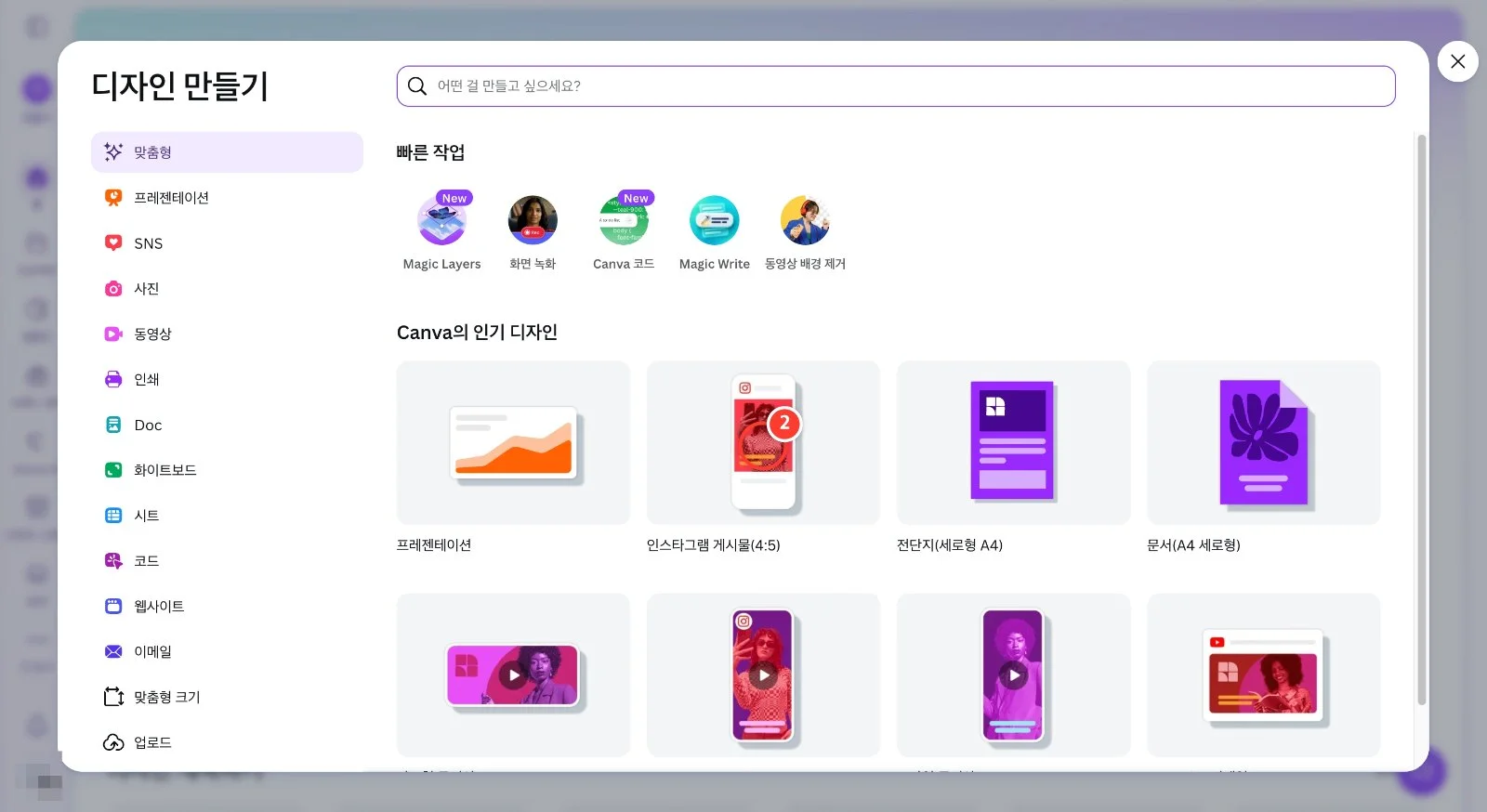Screen dimensions: 1487x812
Task: Open the SNS category
Action: 227,243
